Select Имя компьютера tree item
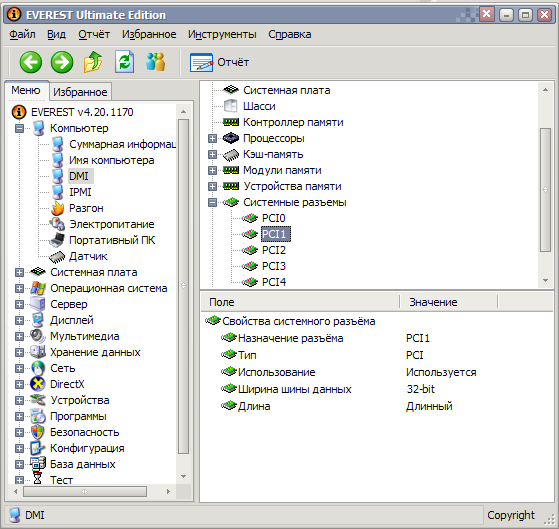Image resolution: width=559 pixels, height=529 pixels. [112, 160]
